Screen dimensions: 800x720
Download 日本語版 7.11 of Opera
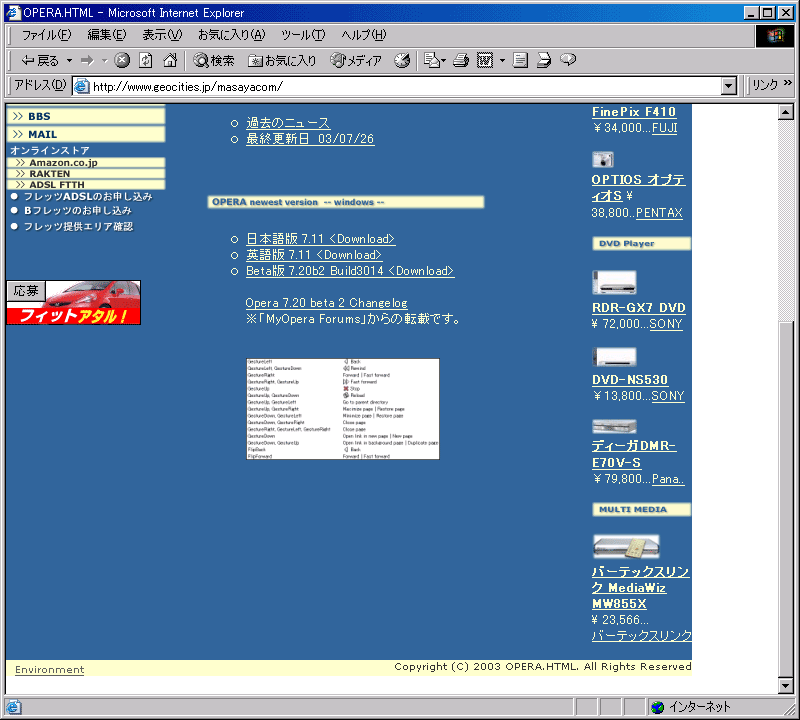click(x=321, y=239)
